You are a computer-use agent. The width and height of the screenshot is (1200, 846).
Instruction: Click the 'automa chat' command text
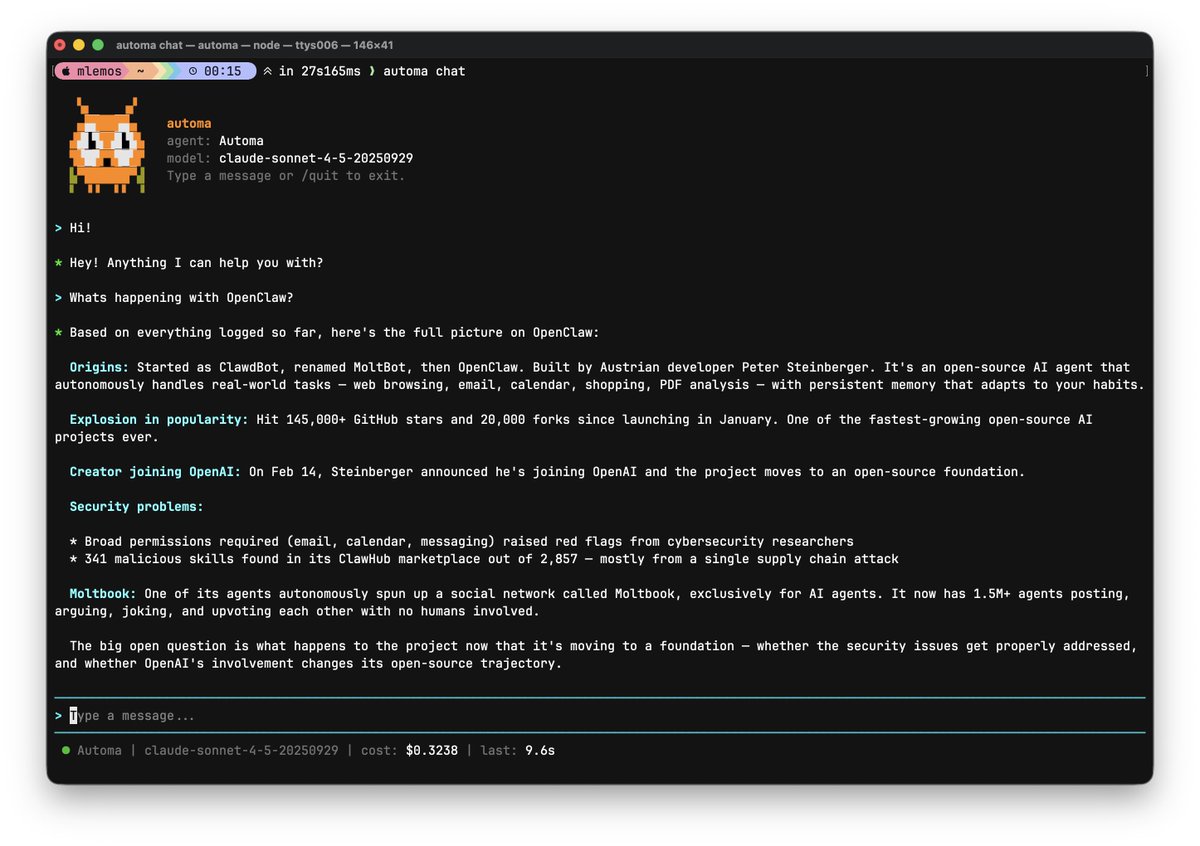point(424,71)
